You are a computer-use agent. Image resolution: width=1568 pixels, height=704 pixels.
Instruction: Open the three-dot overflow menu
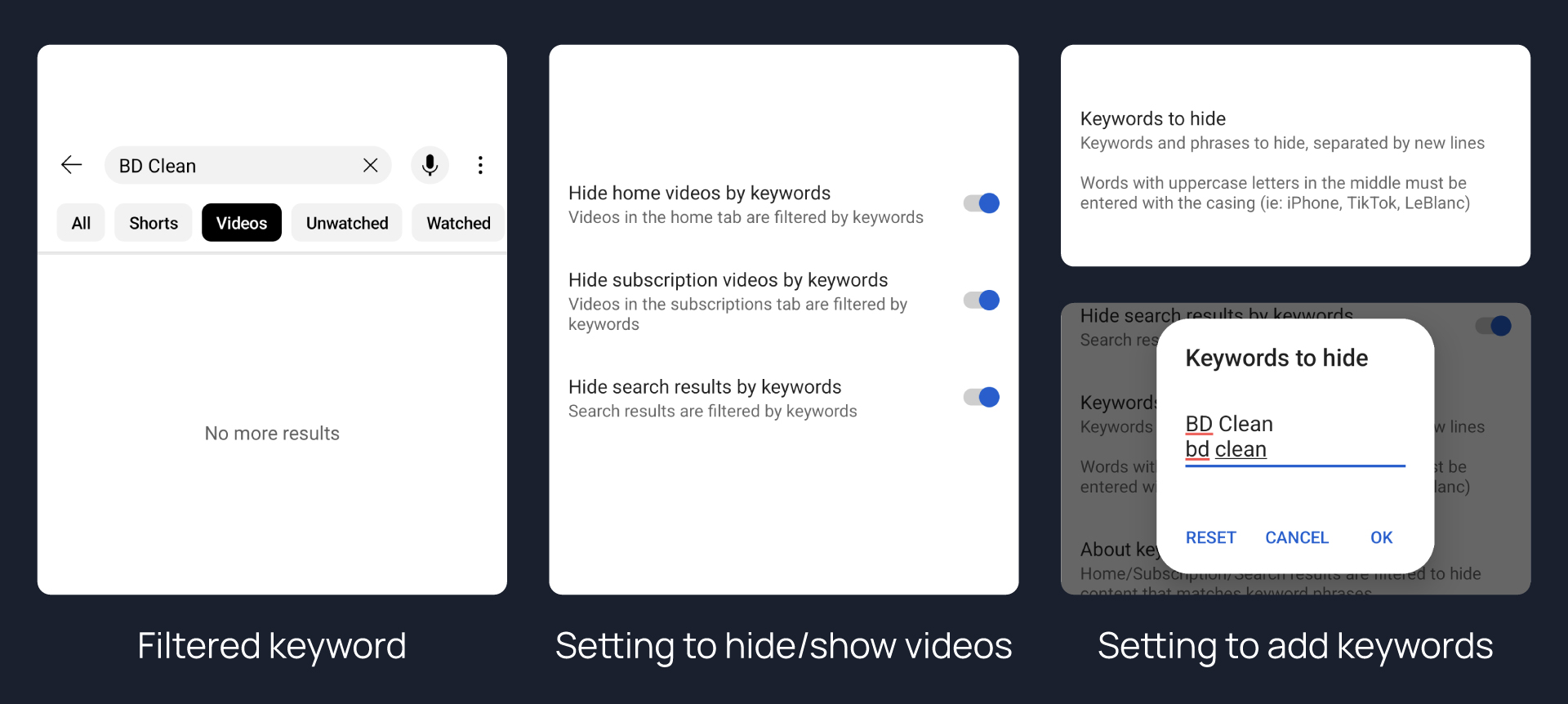480,165
